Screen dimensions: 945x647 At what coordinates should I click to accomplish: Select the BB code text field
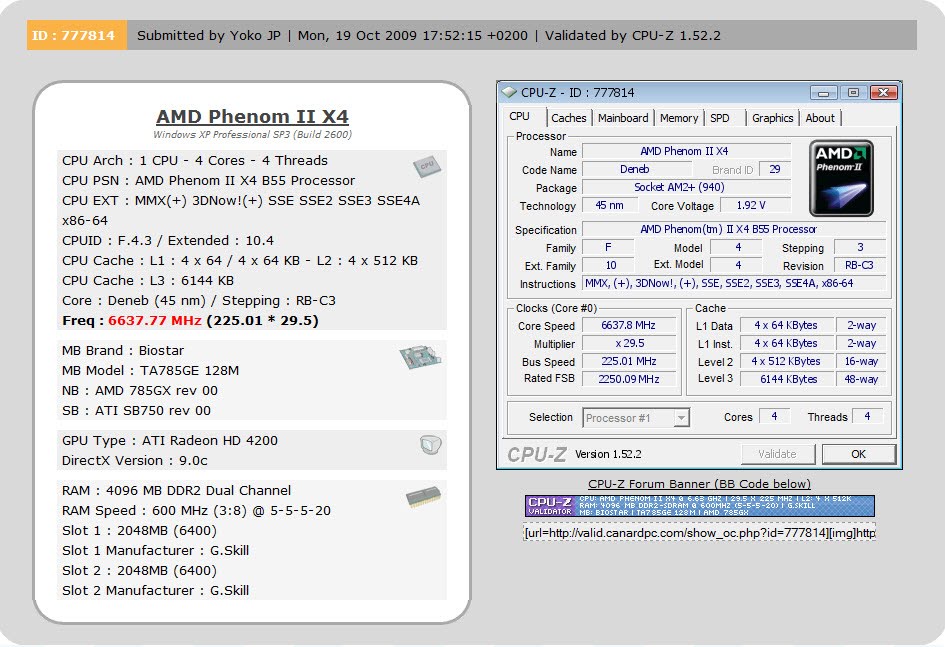click(698, 533)
